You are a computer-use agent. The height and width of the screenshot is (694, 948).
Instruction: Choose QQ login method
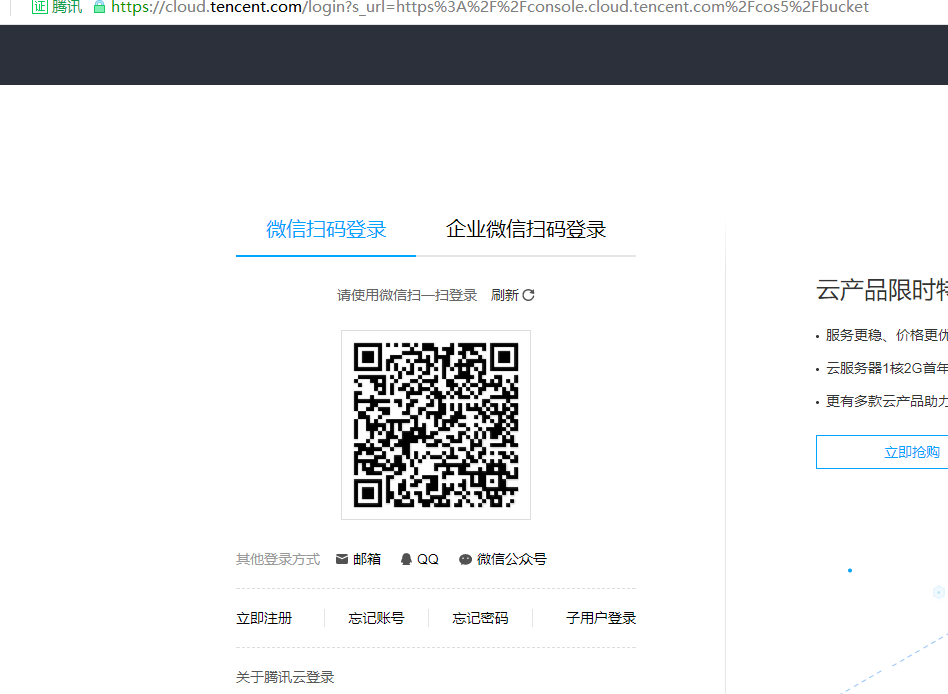(428, 559)
